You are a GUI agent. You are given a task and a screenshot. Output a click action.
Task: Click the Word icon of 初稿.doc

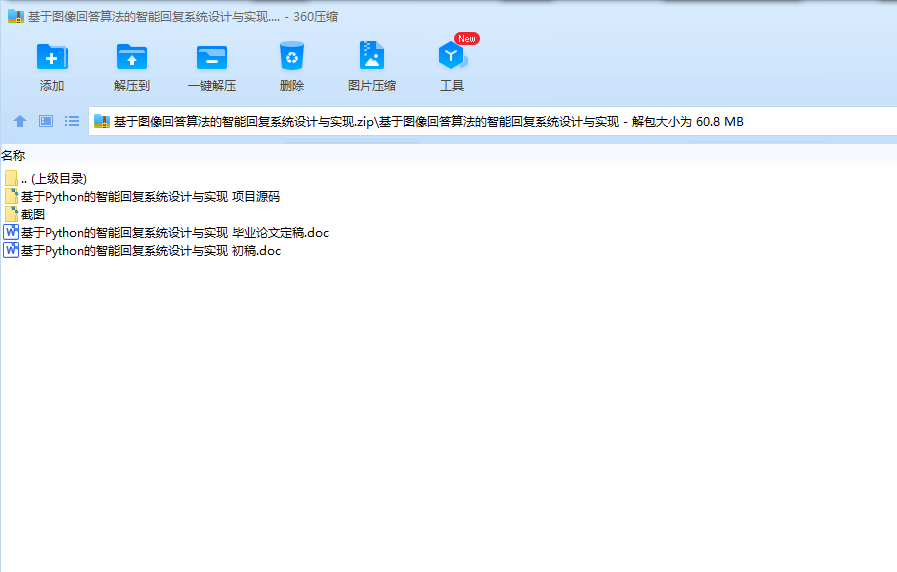click(11, 251)
